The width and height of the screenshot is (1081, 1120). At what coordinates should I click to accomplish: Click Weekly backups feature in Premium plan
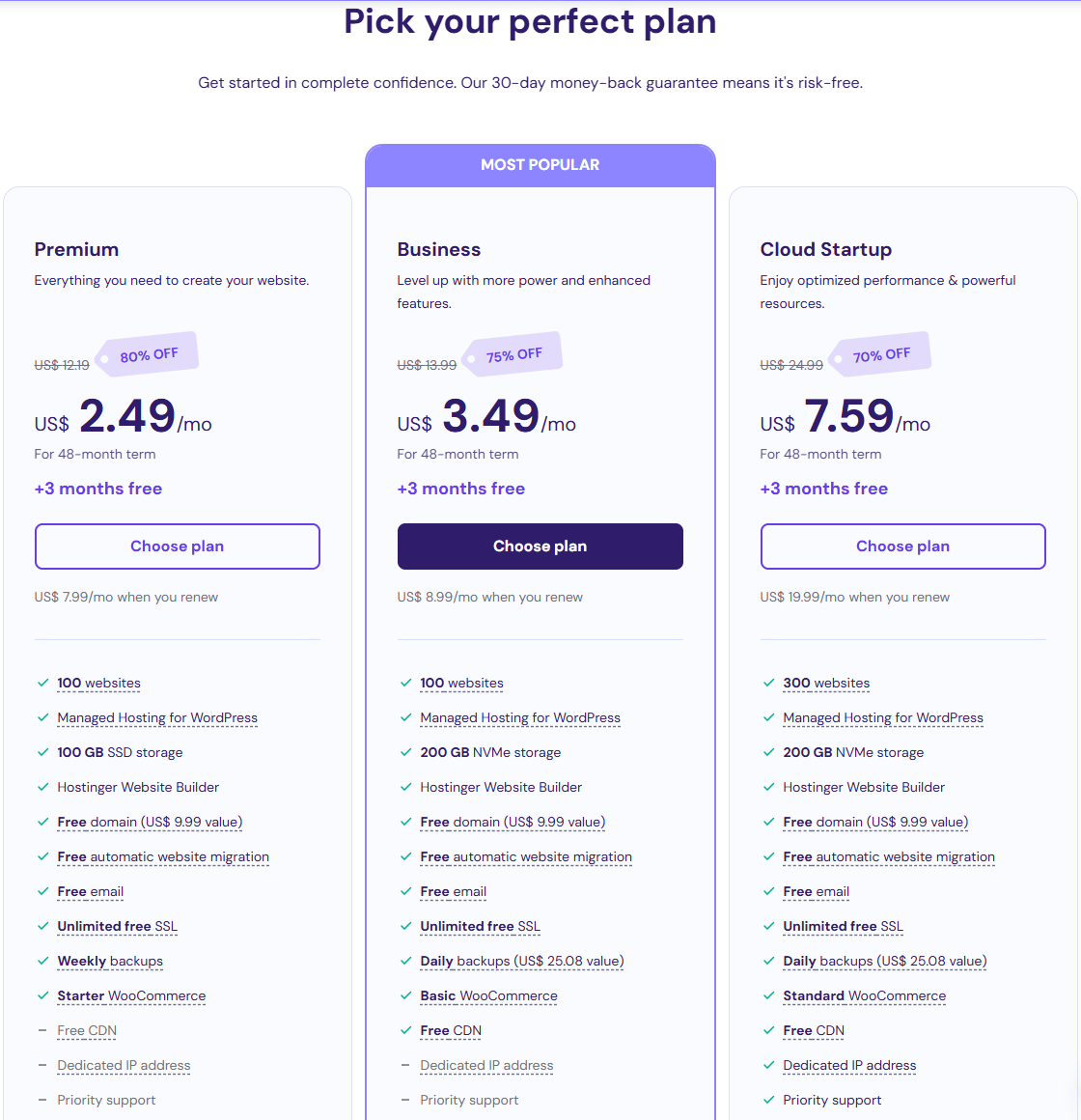coord(110,962)
